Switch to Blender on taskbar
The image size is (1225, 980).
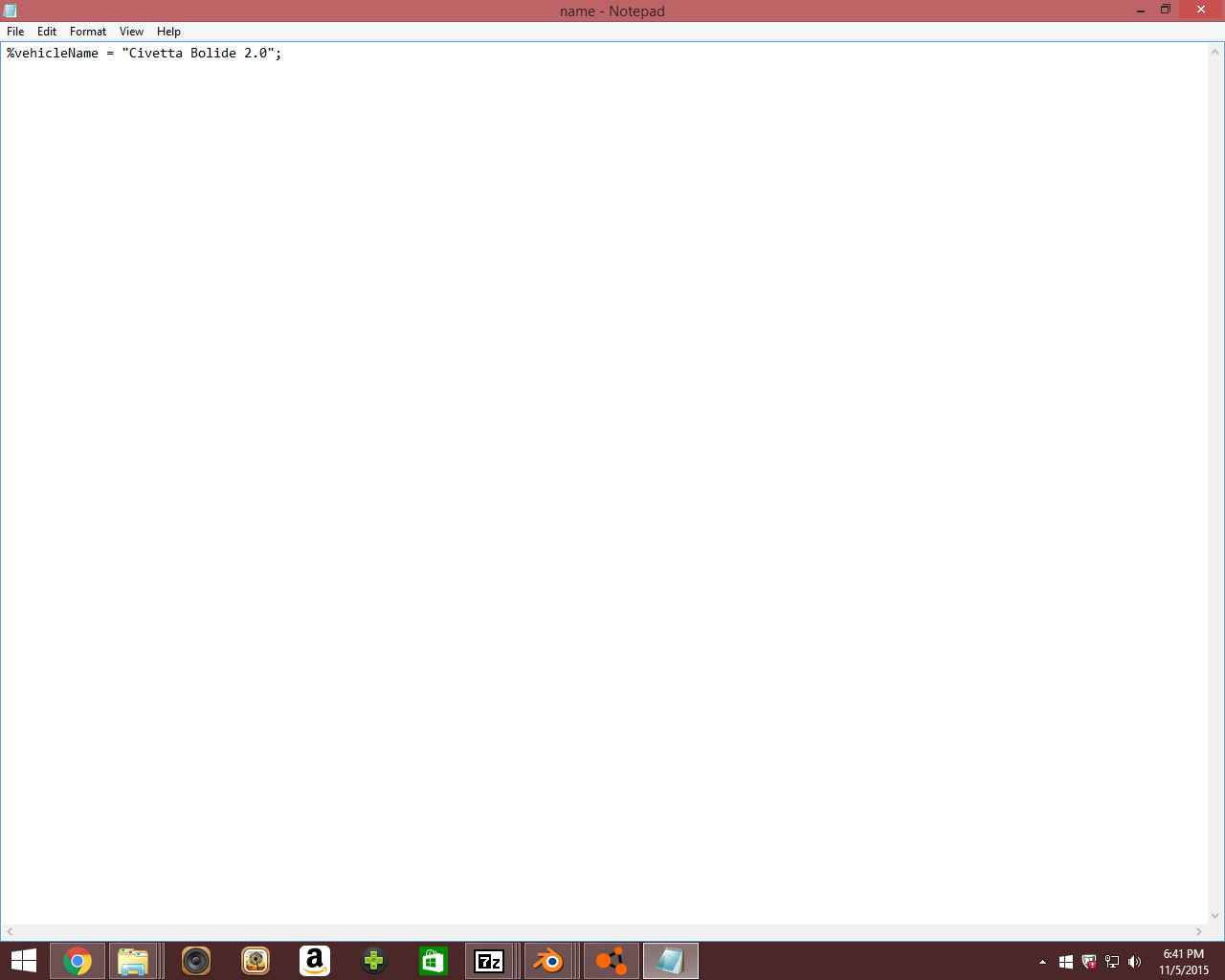pyautogui.click(x=549, y=961)
